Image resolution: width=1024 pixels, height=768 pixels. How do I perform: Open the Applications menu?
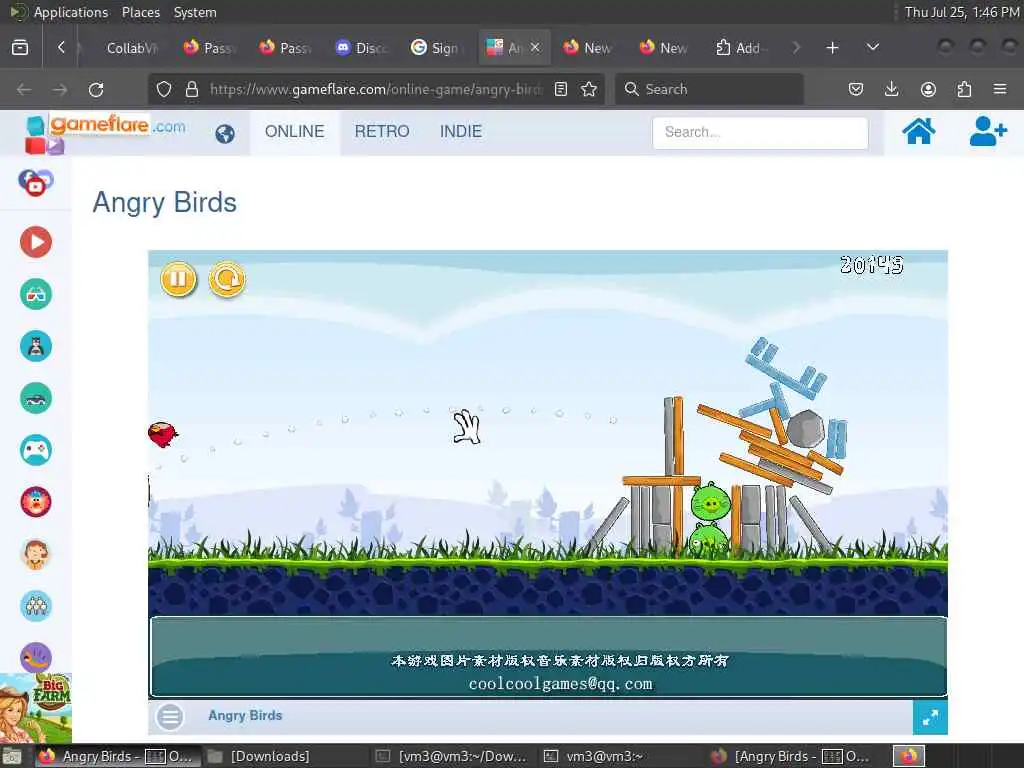tap(71, 12)
